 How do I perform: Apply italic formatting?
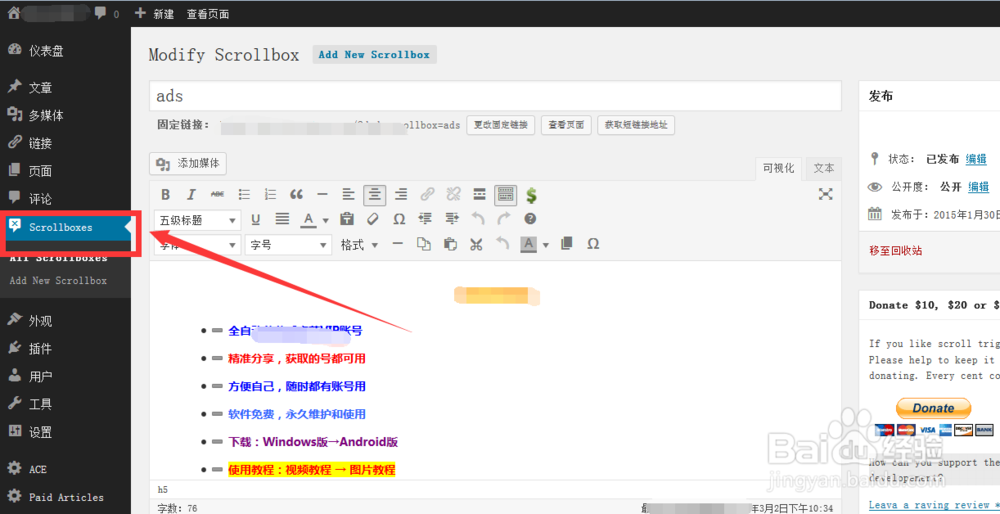(x=191, y=195)
